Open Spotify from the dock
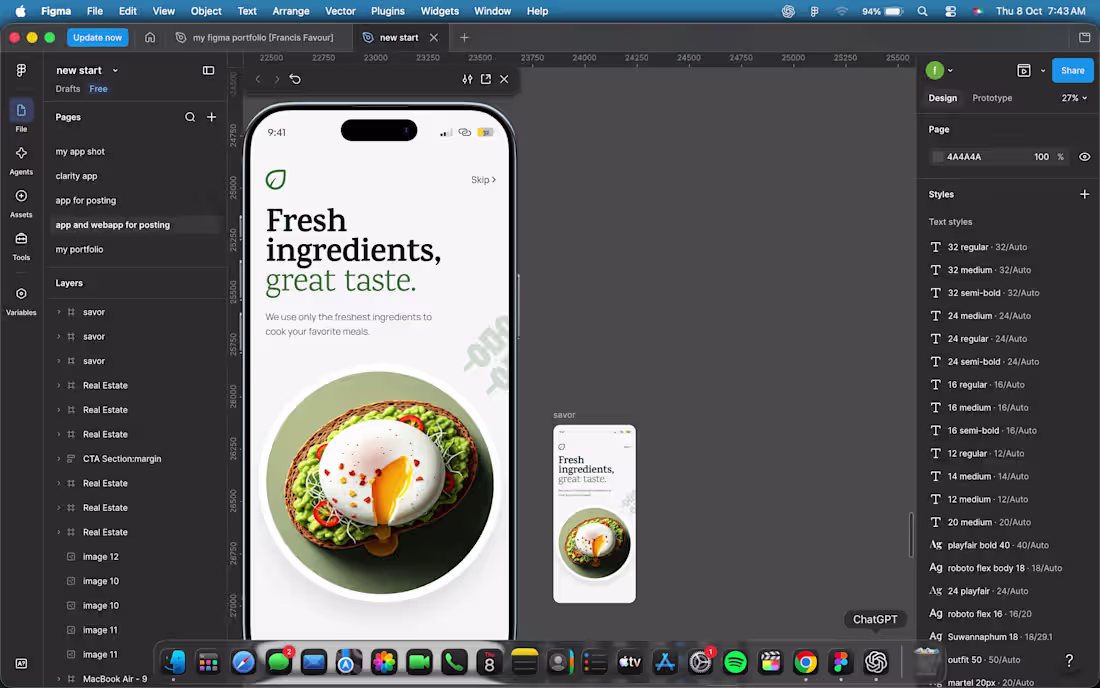1100x688 pixels. pyautogui.click(x=735, y=662)
